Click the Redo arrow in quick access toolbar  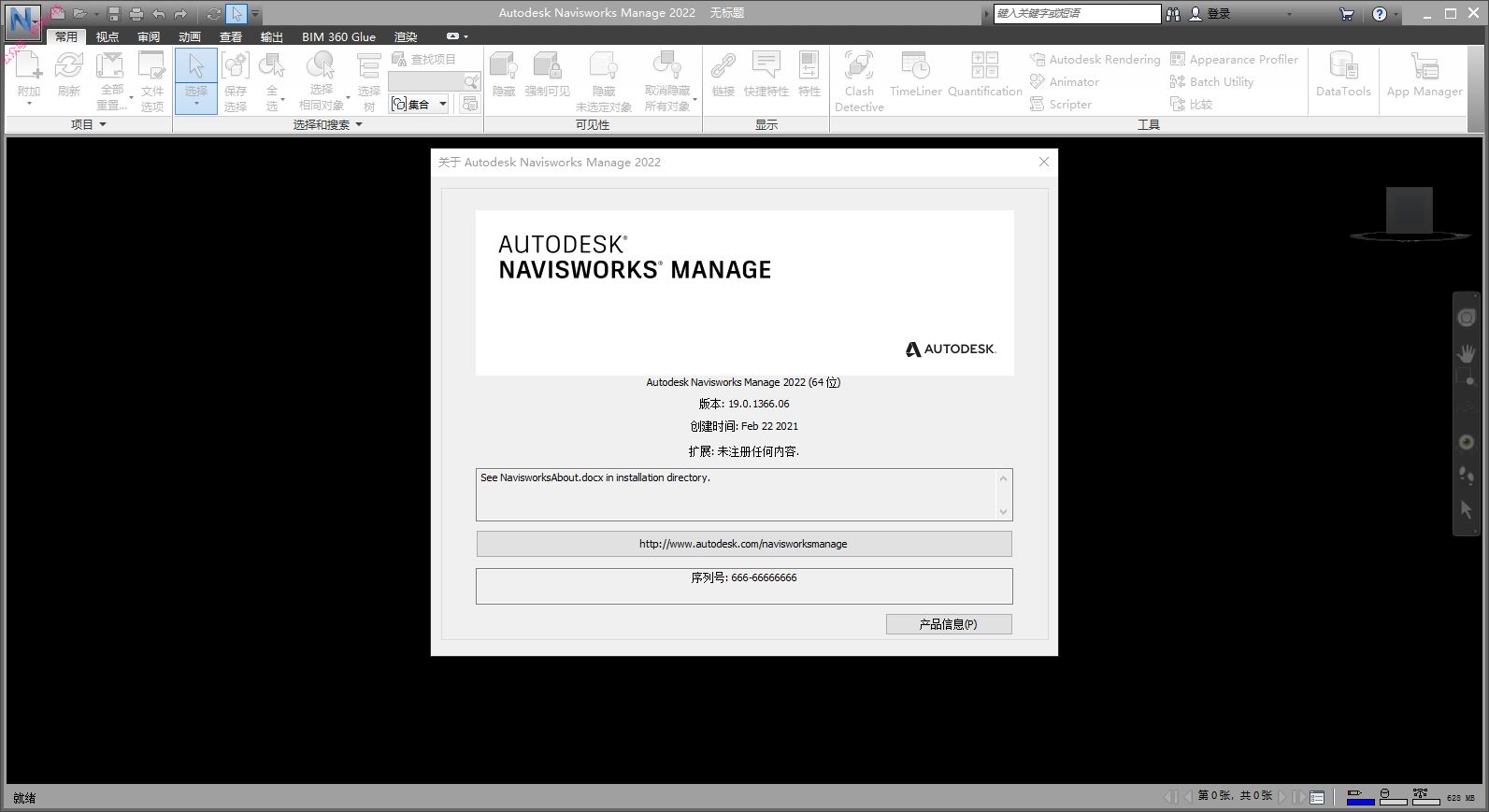[x=181, y=13]
